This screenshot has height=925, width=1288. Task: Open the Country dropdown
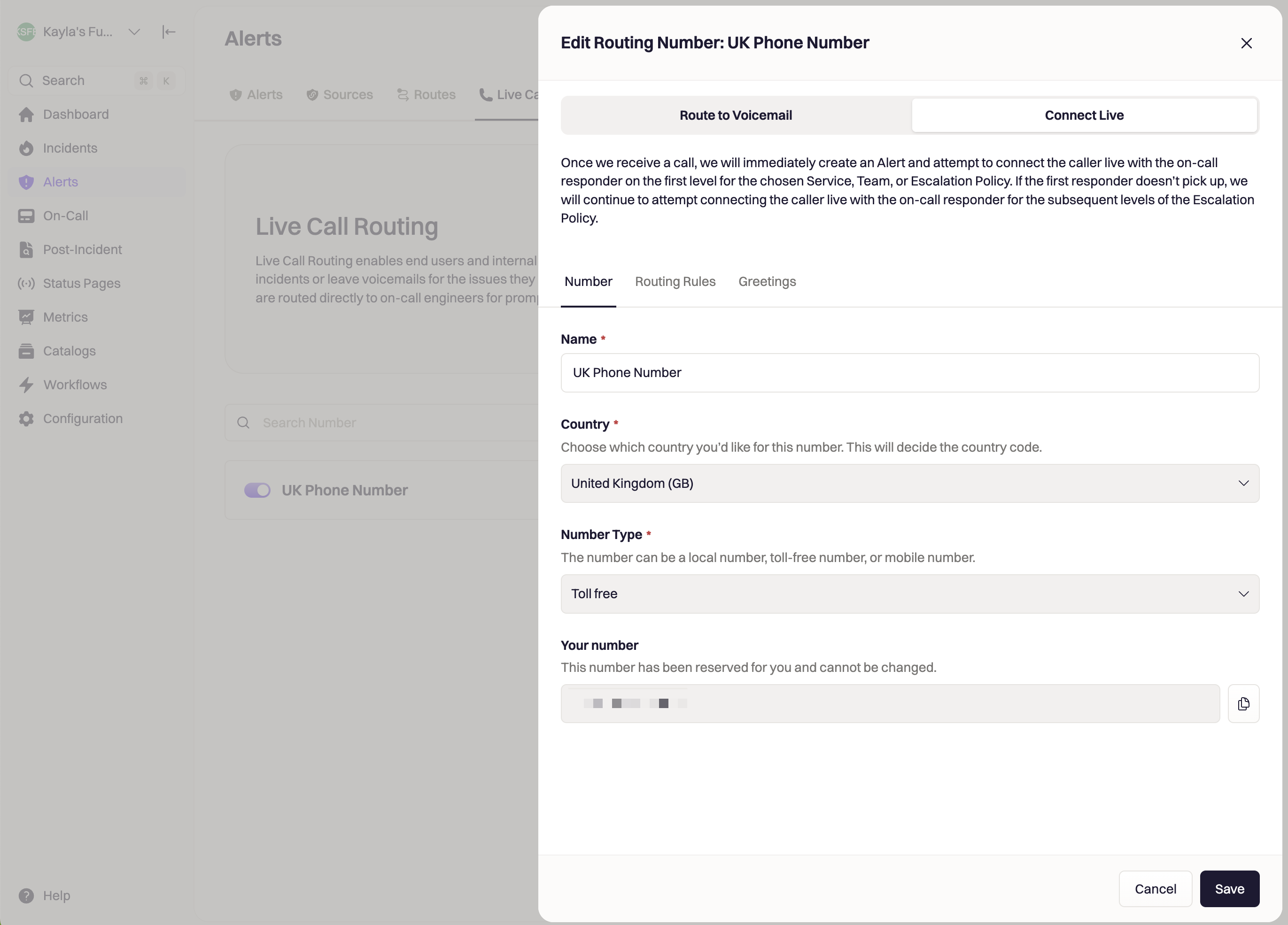909,483
